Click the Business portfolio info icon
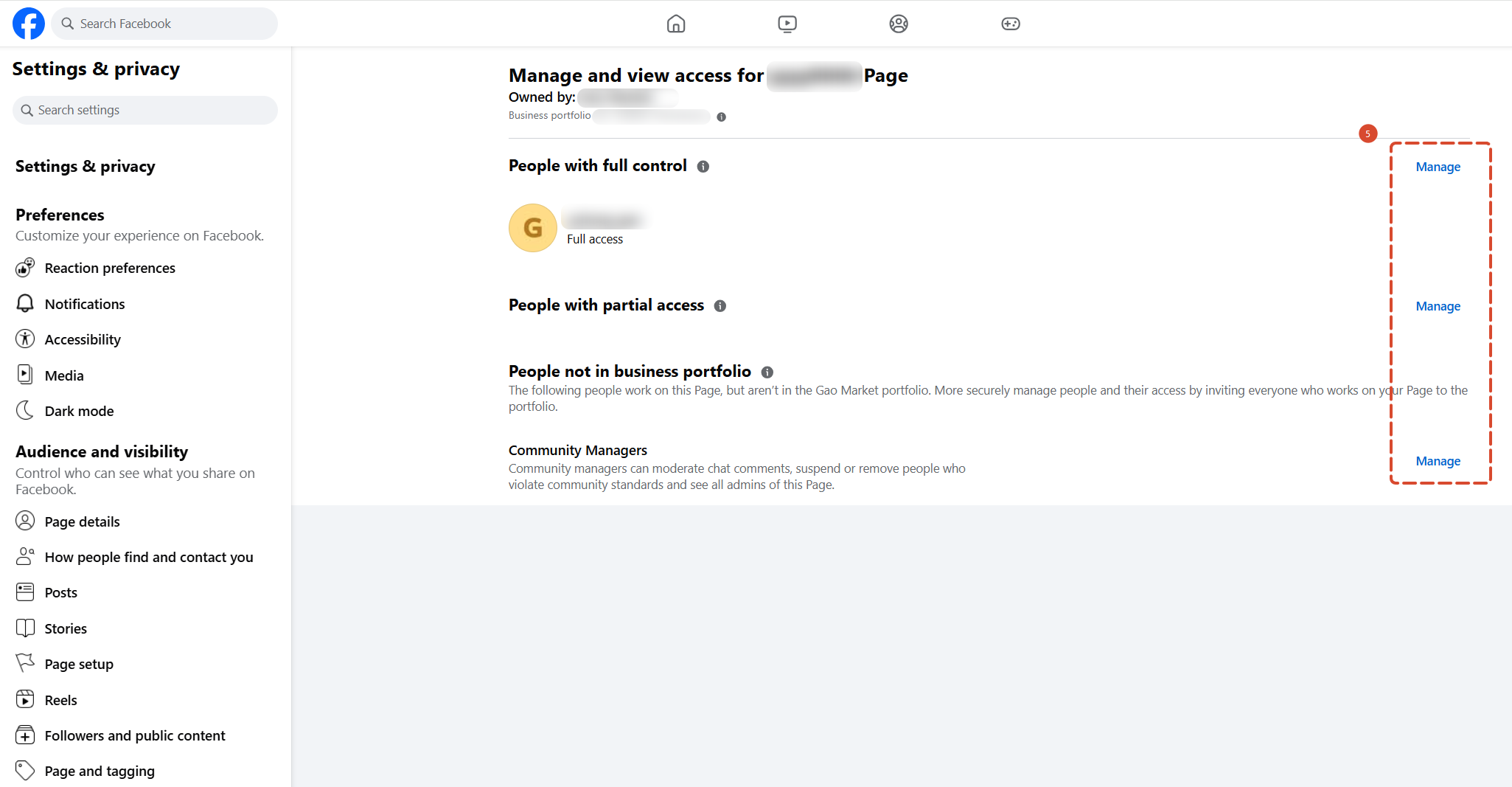The height and width of the screenshot is (787, 1512). (722, 117)
